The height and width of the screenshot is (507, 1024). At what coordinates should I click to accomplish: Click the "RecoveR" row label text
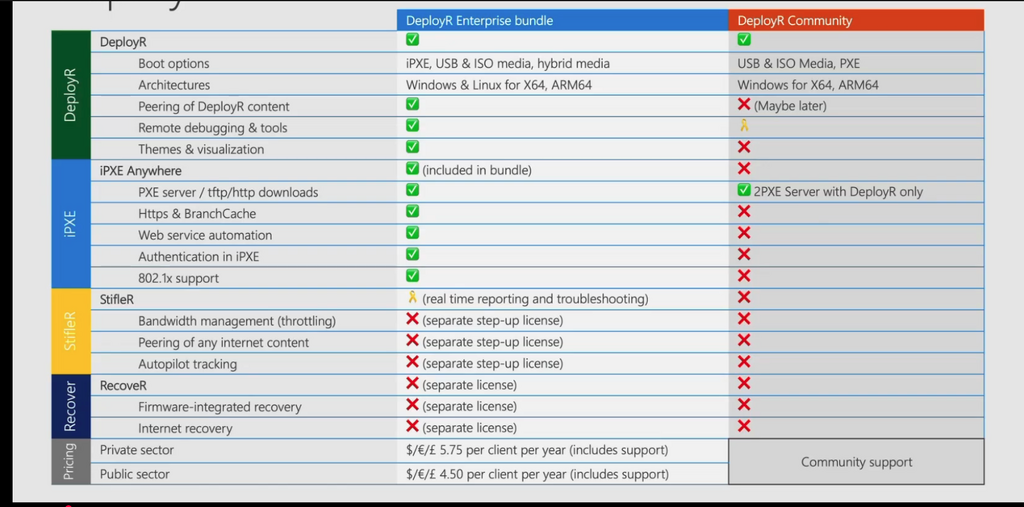tap(123, 385)
